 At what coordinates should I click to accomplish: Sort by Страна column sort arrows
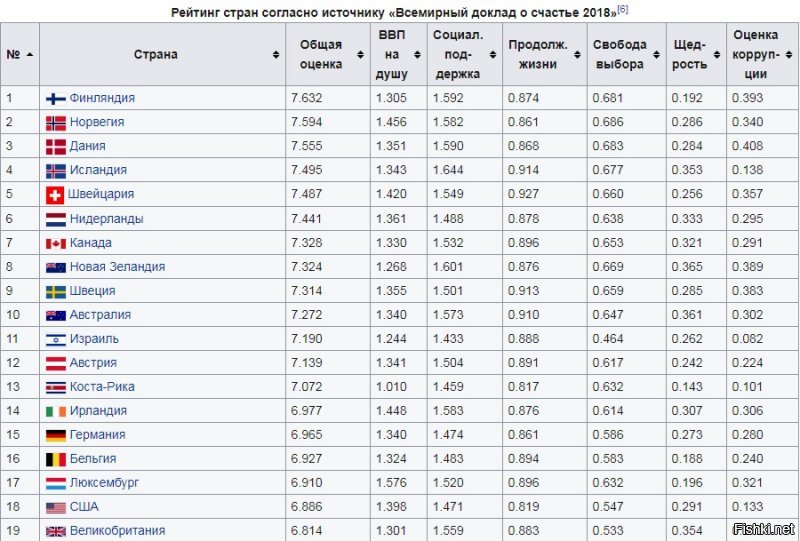pos(276,55)
